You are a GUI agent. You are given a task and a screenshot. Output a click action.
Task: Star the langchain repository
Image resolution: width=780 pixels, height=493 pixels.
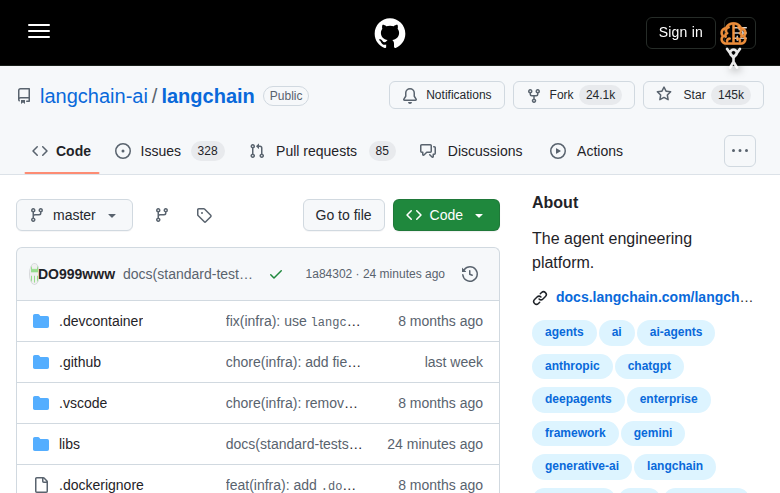[703, 95]
